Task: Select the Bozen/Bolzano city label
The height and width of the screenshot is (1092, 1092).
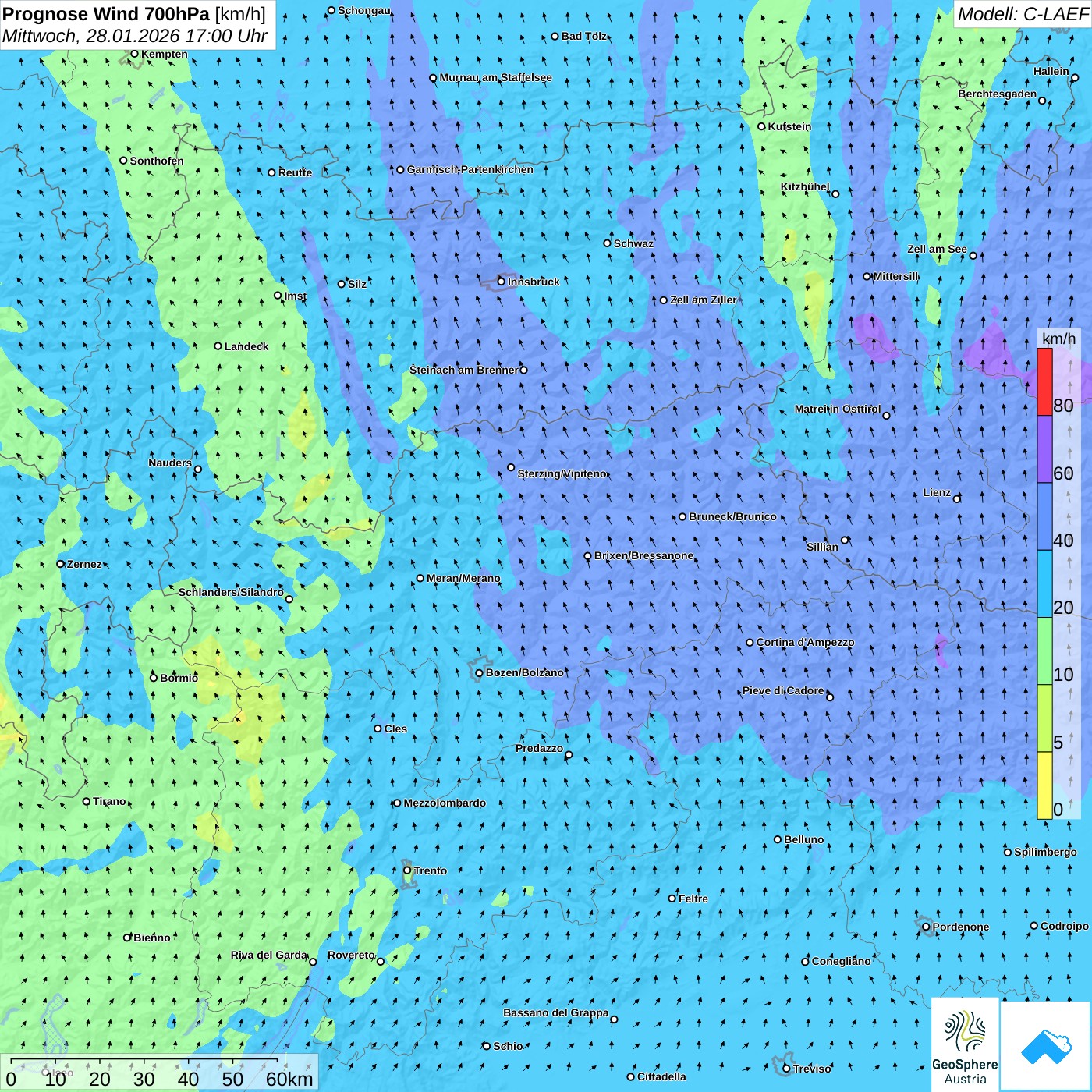Action: pos(524,672)
